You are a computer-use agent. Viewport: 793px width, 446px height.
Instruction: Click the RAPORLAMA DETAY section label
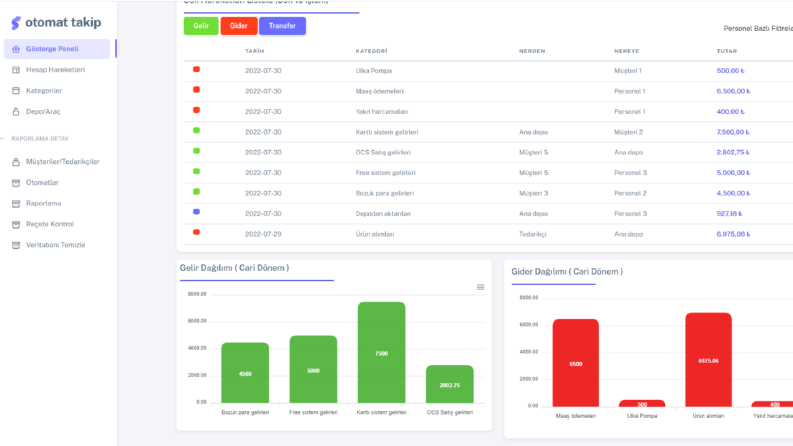click(x=40, y=139)
